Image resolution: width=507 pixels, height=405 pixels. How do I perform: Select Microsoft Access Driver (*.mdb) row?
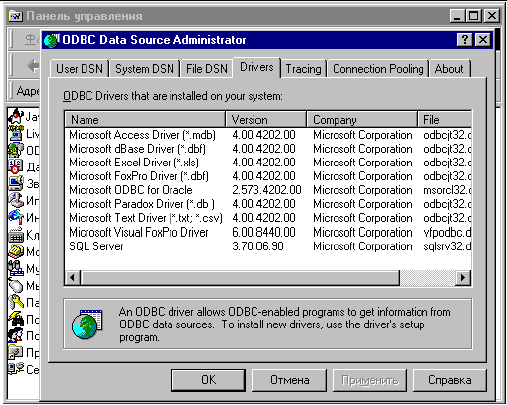point(268,135)
